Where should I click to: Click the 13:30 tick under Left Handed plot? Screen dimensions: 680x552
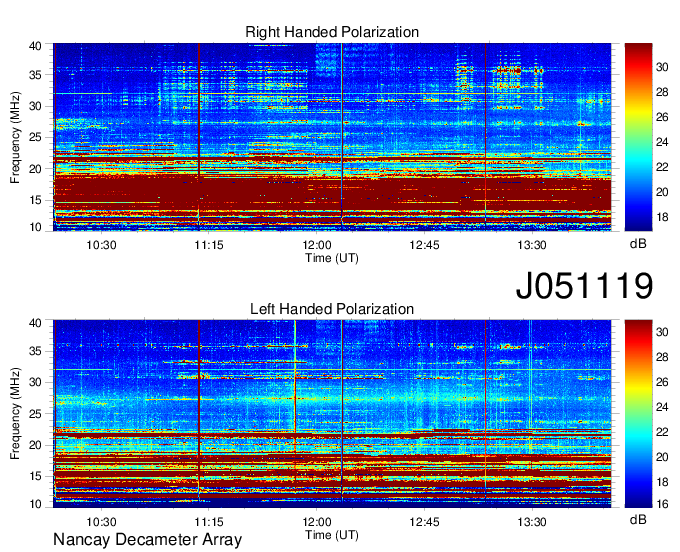click(x=532, y=522)
